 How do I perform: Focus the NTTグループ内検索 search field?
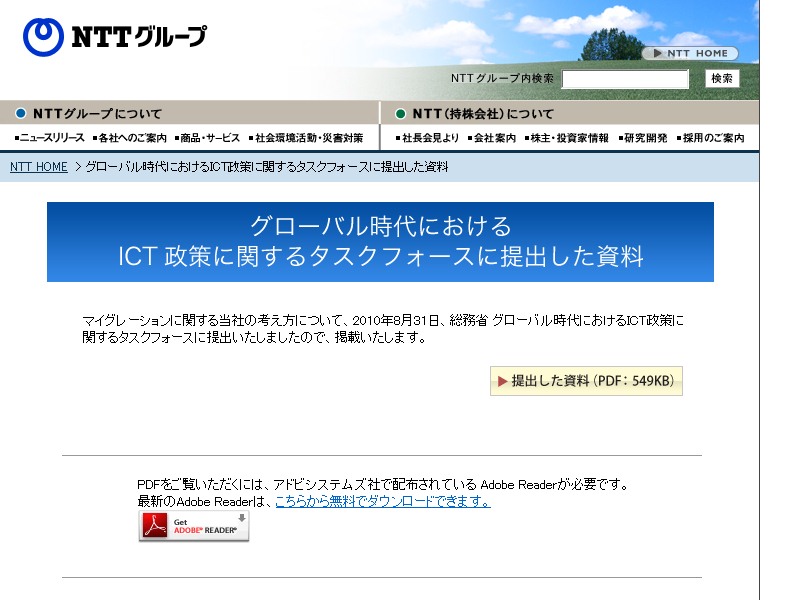tap(625, 79)
